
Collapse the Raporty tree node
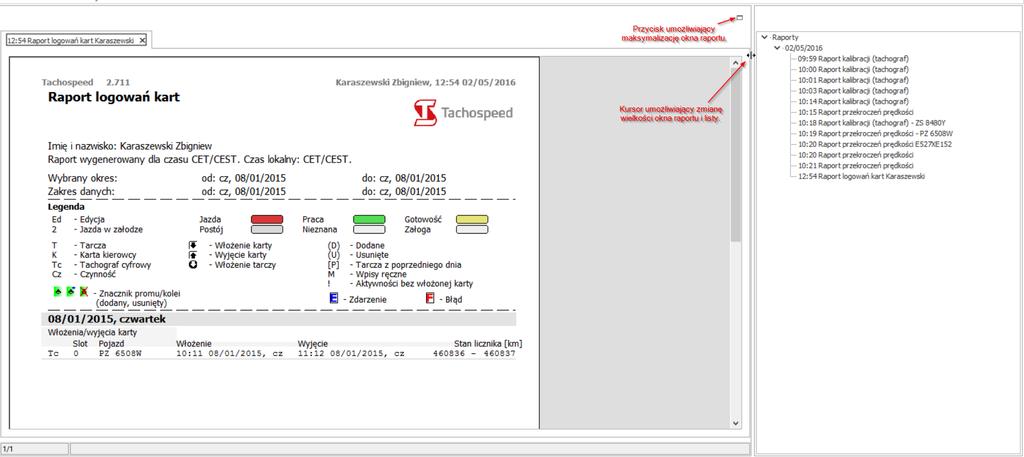[x=765, y=38]
